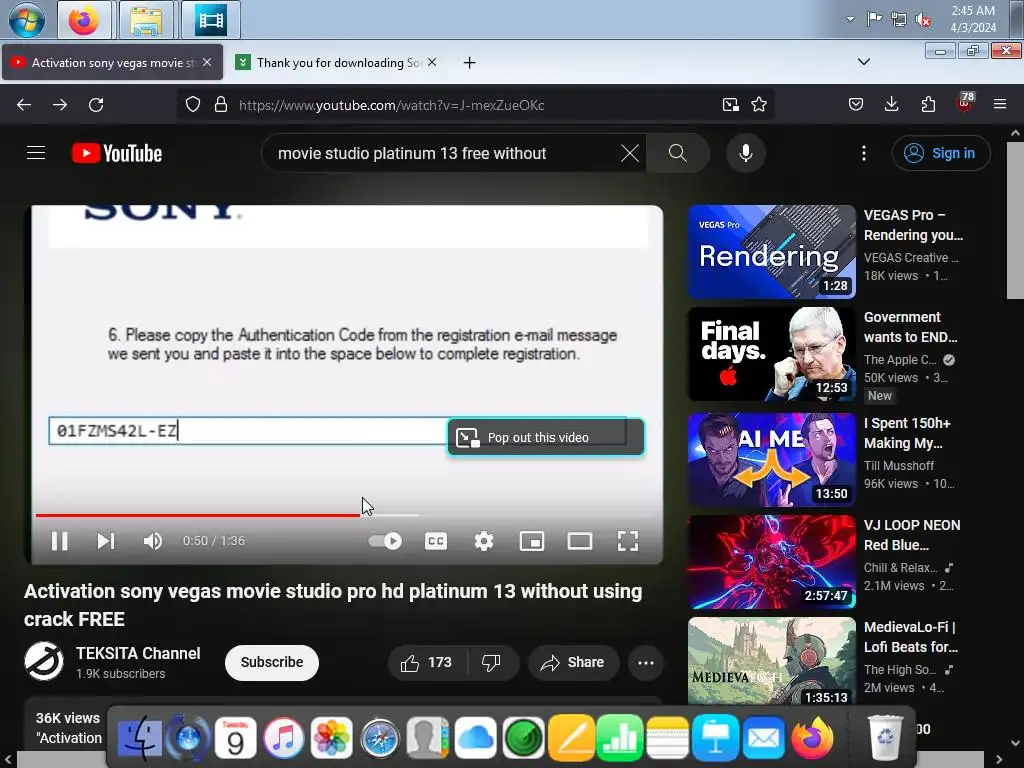Open the extensions puzzle icon
Image resolution: width=1024 pixels, height=768 pixels.
(x=928, y=104)
